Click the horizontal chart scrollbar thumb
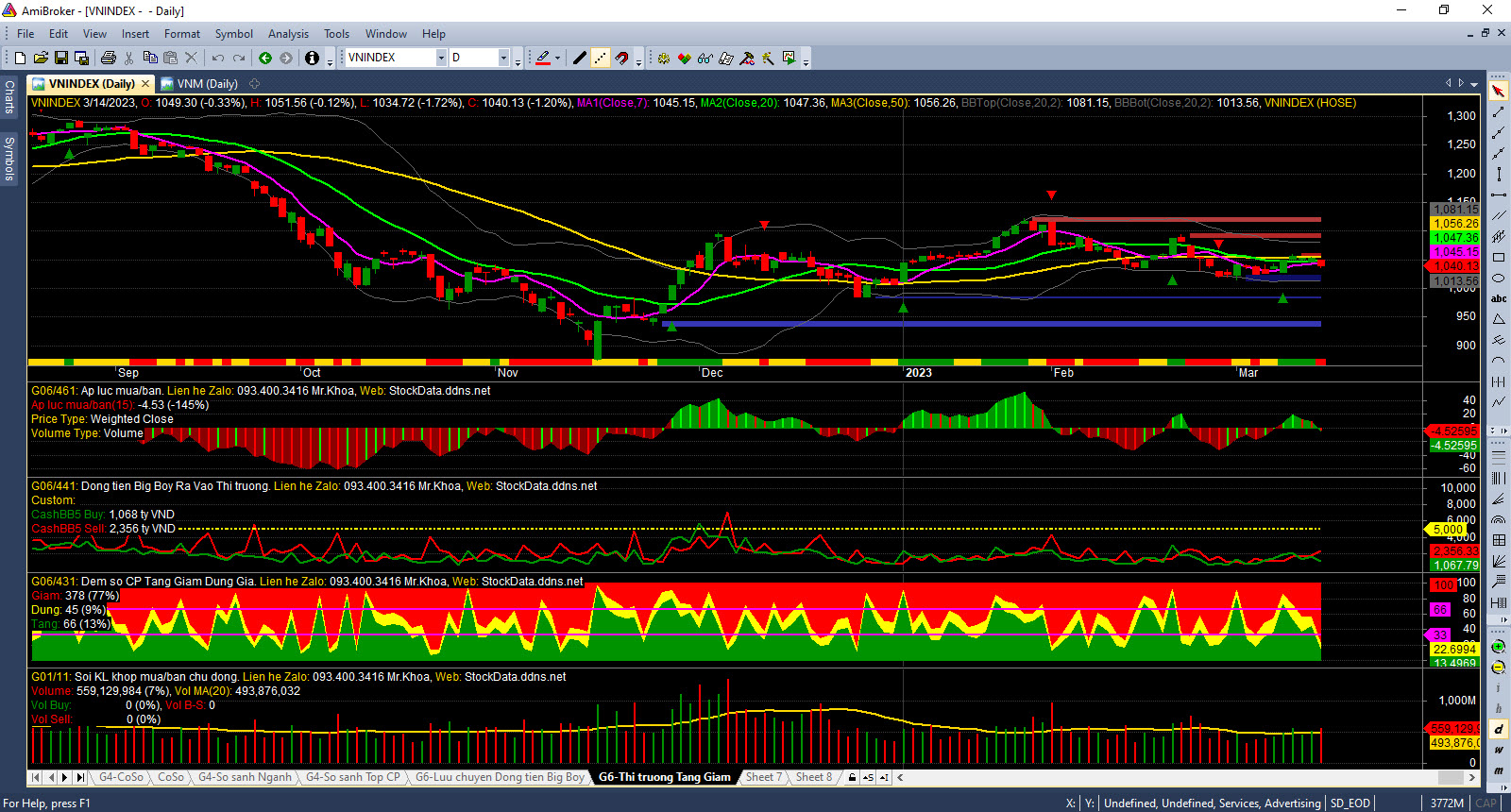This screenshot has width=1511, height=812. (1451, 777)
